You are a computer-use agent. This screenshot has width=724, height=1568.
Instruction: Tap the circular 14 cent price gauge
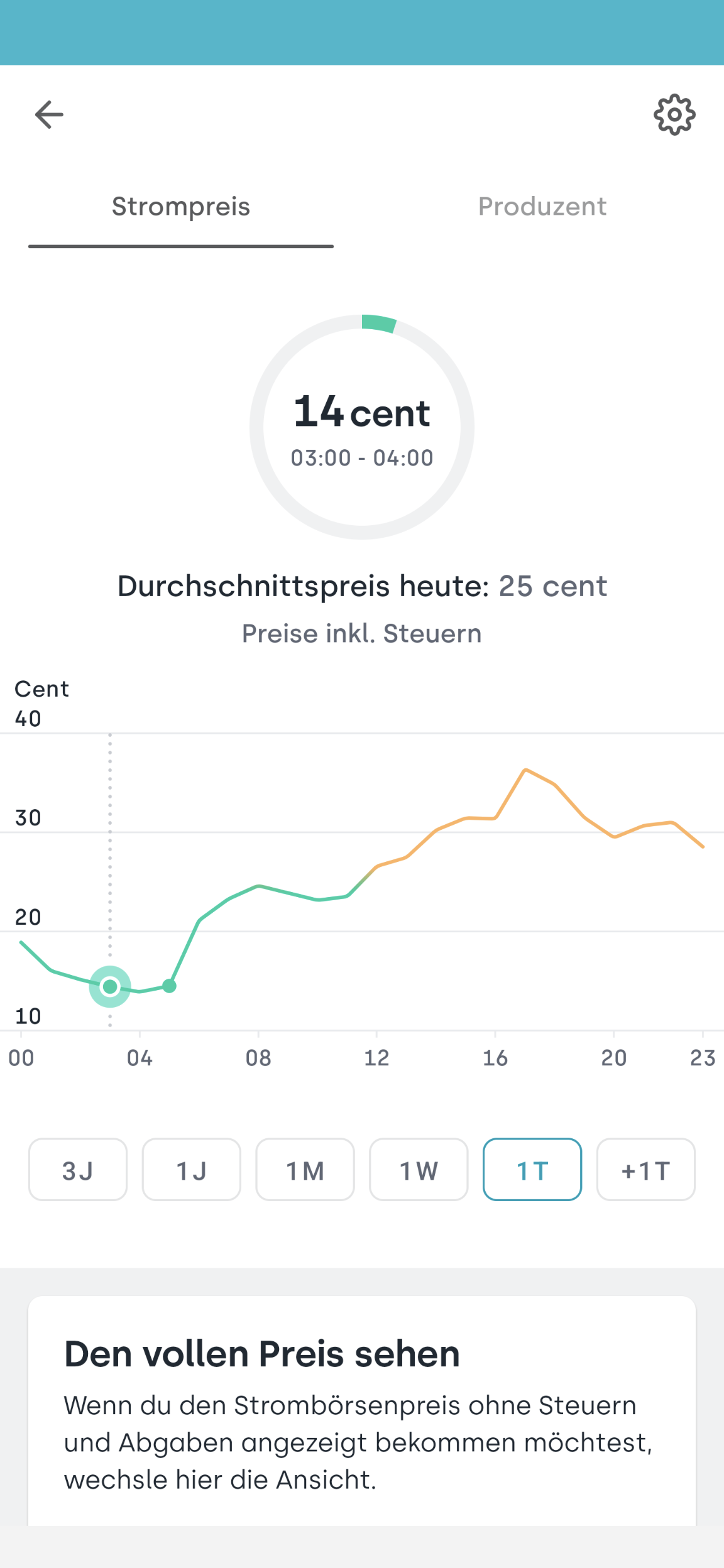pos(362,427)
